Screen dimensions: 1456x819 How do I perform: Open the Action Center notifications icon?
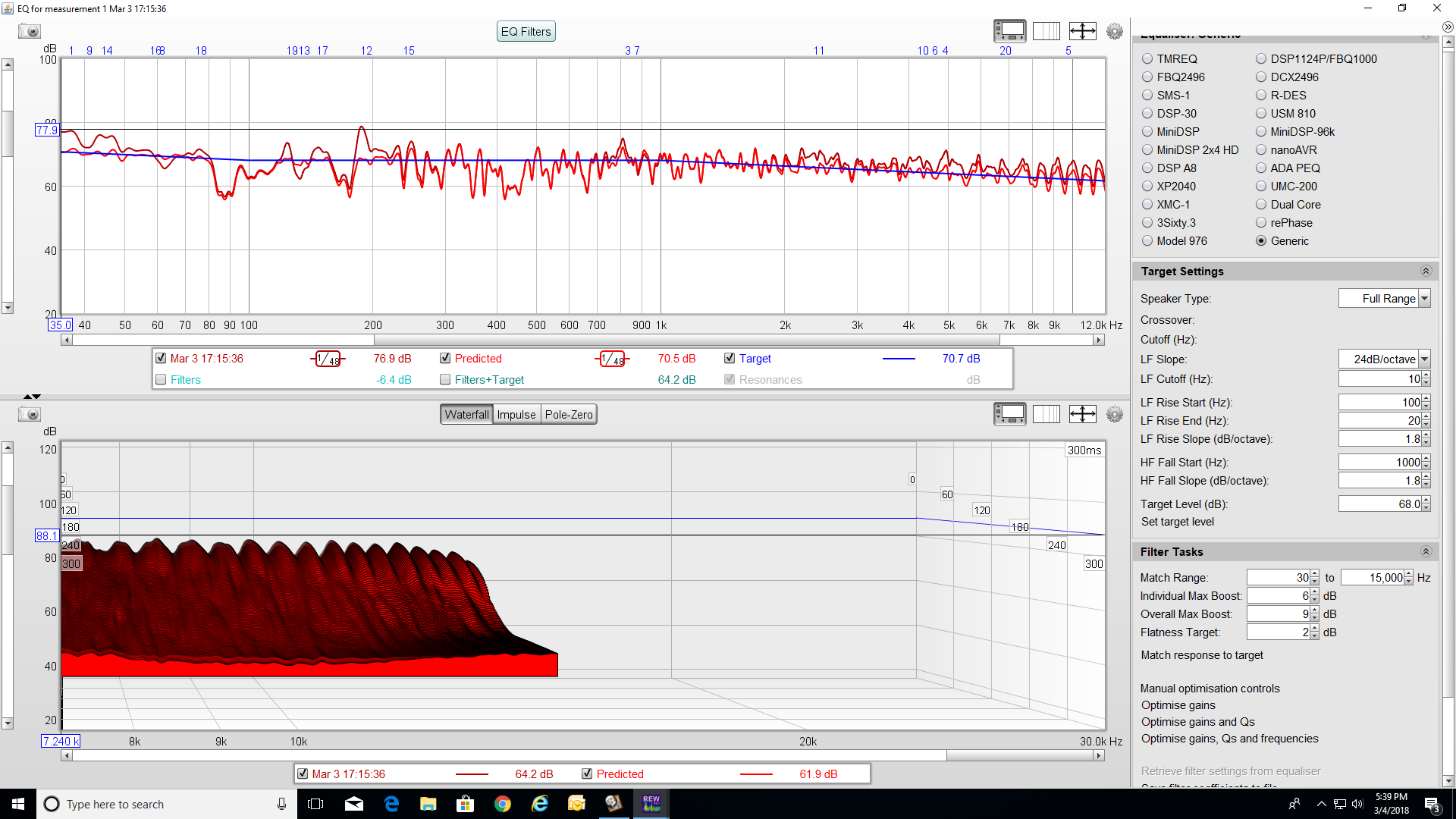tap(1432, 804)
